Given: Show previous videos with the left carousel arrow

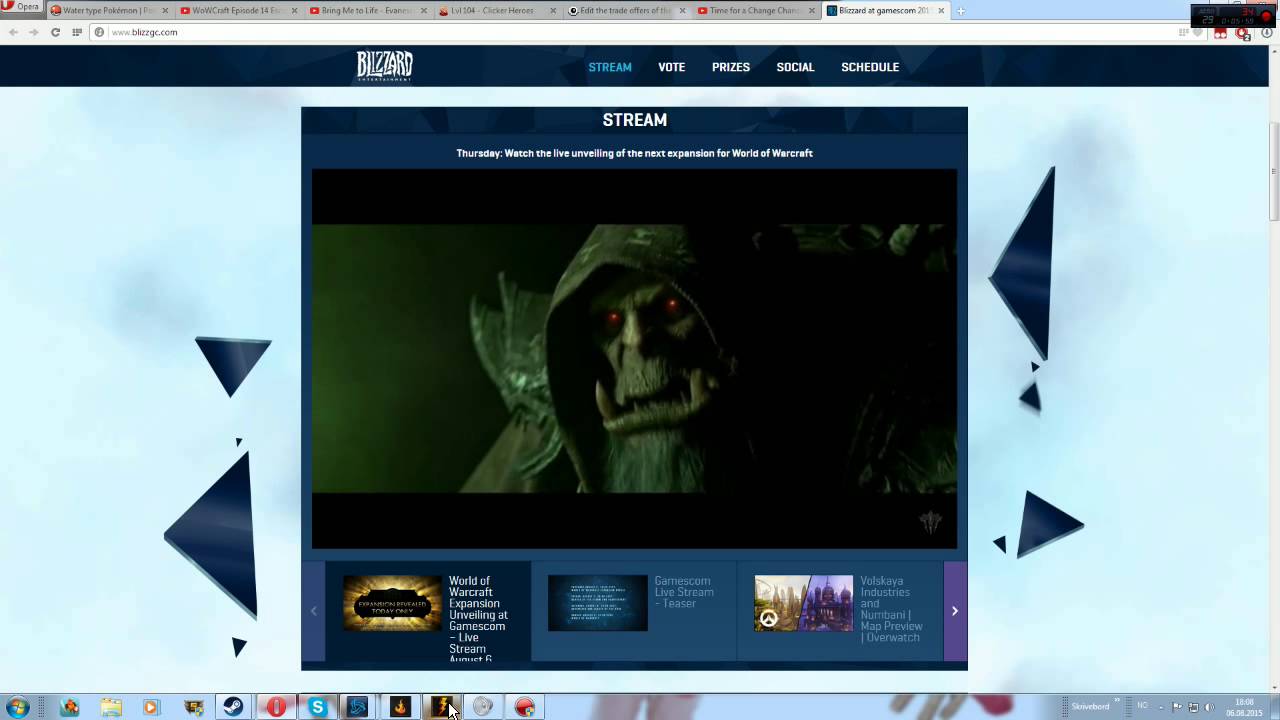Looking at the screenshot, I should click(313, 611).
